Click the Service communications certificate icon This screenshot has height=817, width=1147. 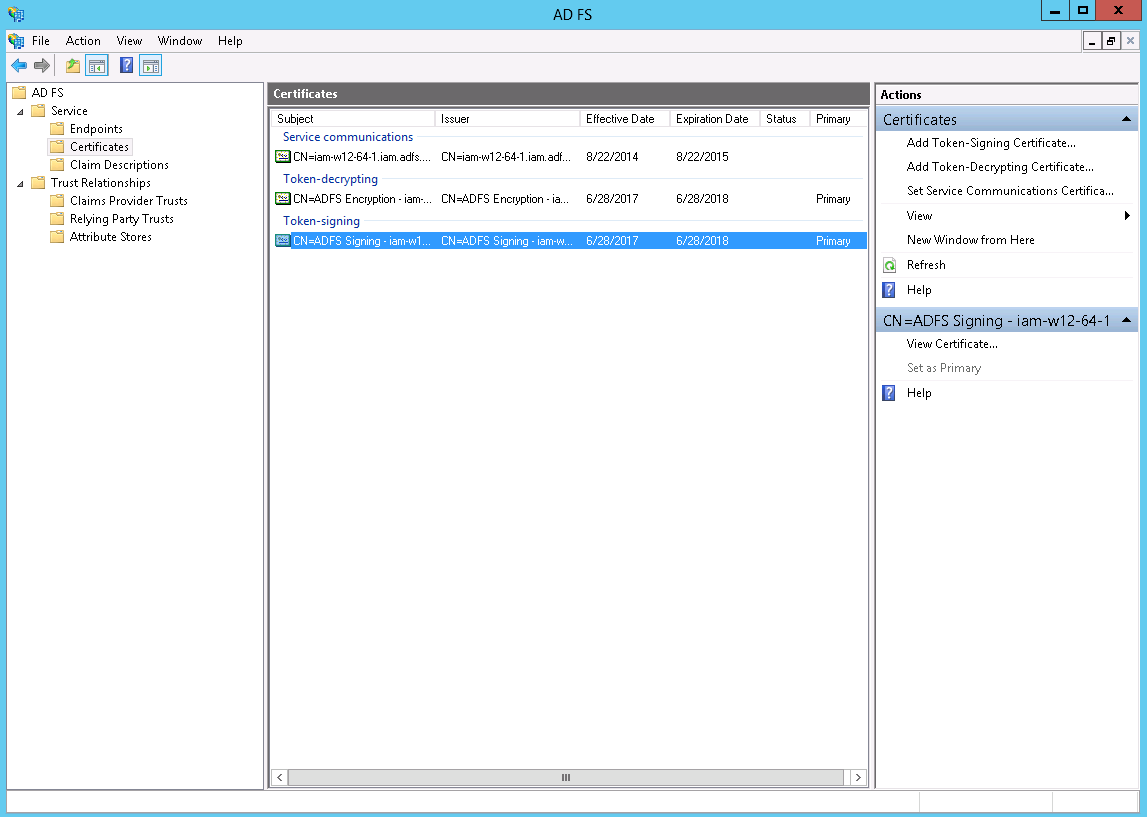coord(283,157)
